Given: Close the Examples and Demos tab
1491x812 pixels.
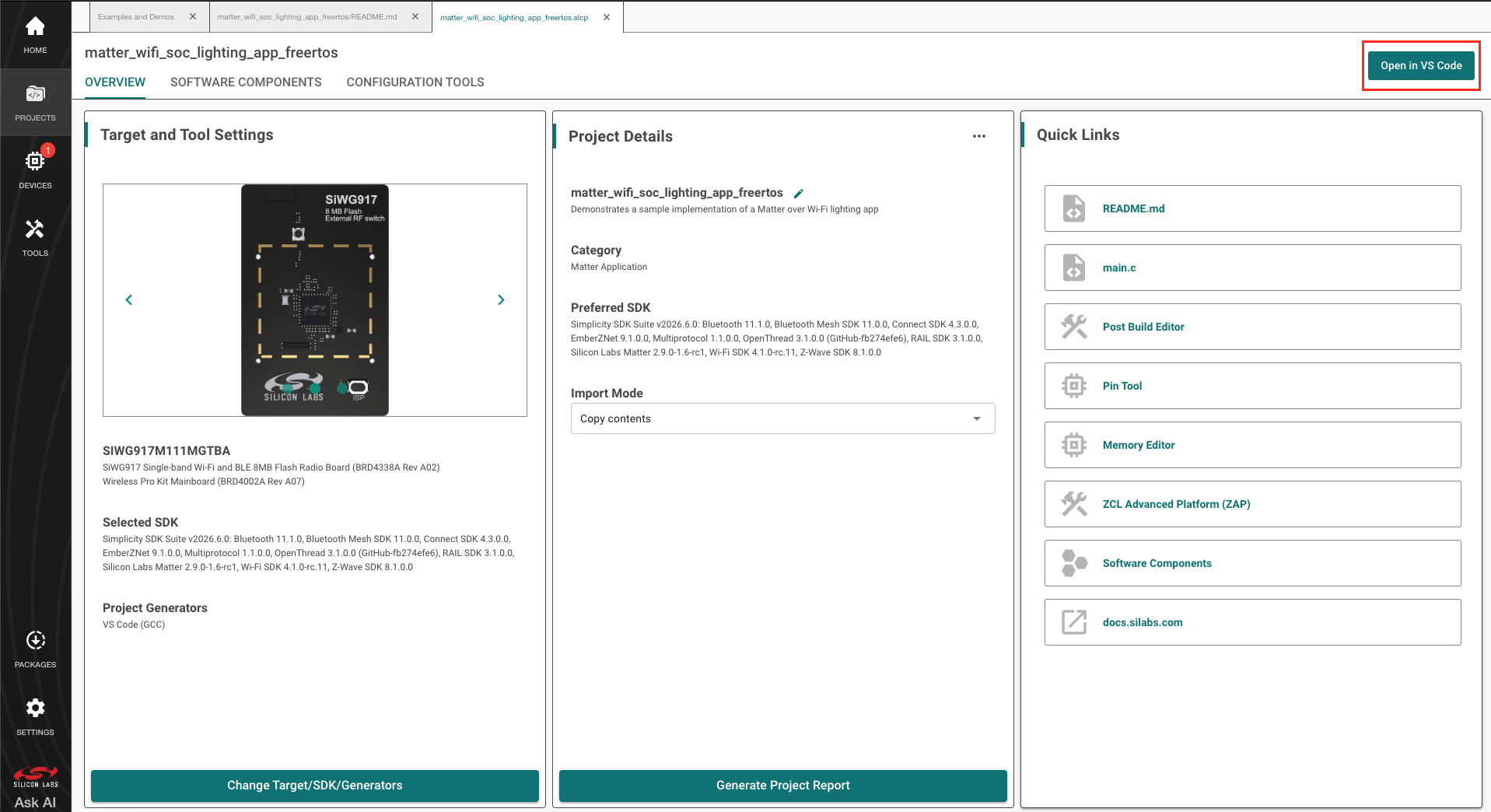Looking at the screenshot, I should (193, 16).
